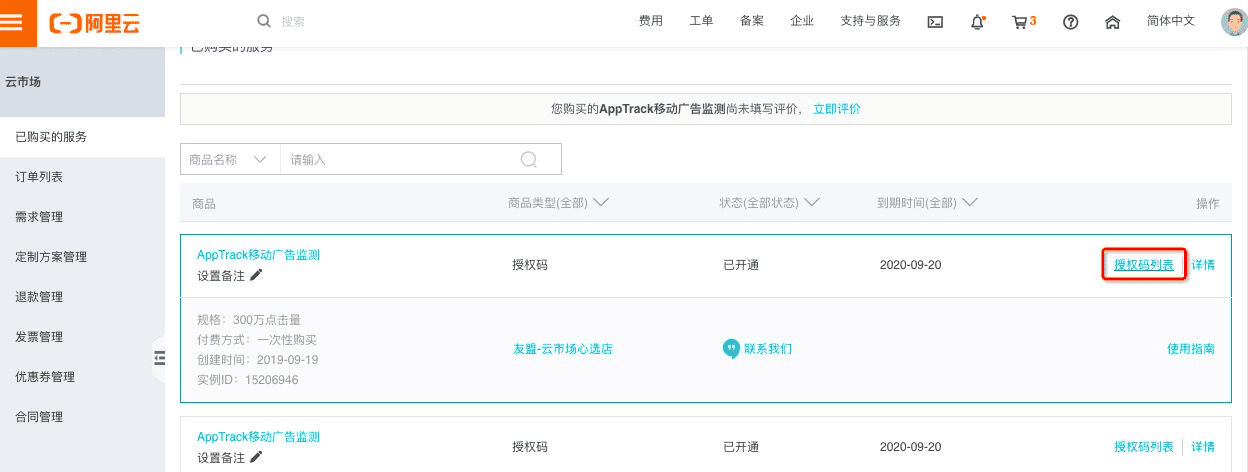Expand the 商品类型(全部) filter
1248x472 pixels.
pos(559,203)
